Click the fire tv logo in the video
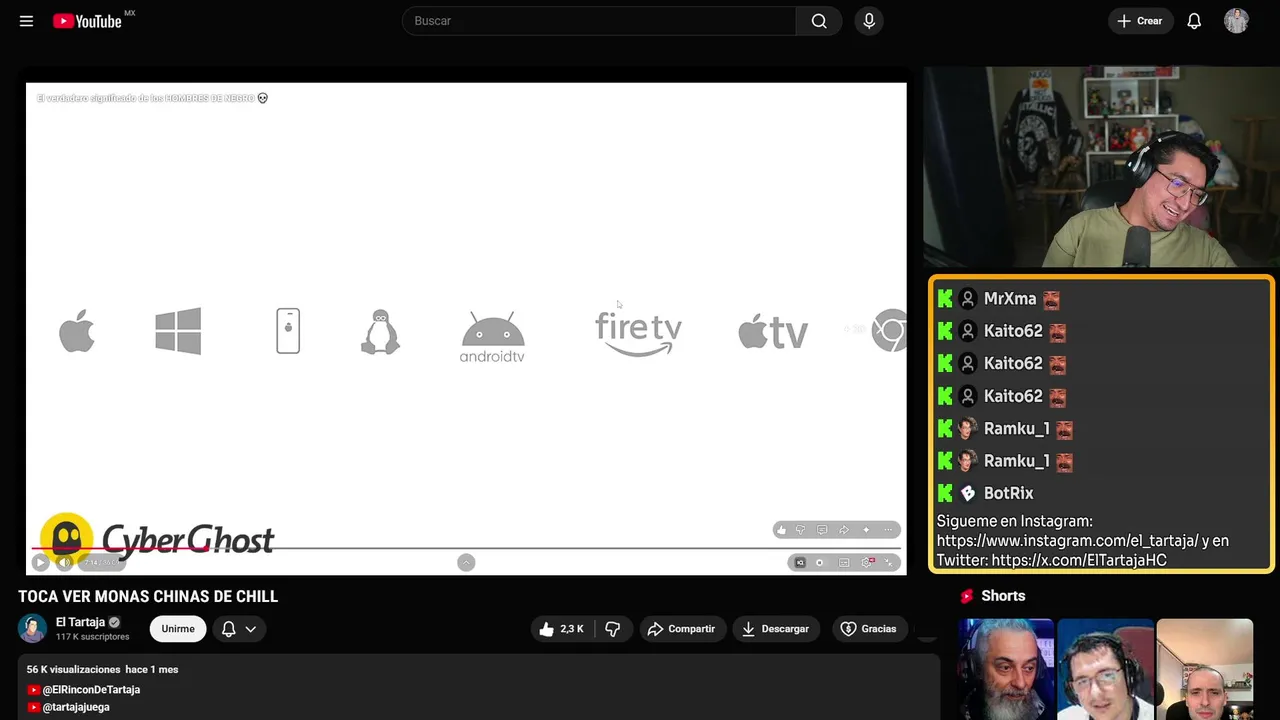1280x720 pixels. point(638,333)
